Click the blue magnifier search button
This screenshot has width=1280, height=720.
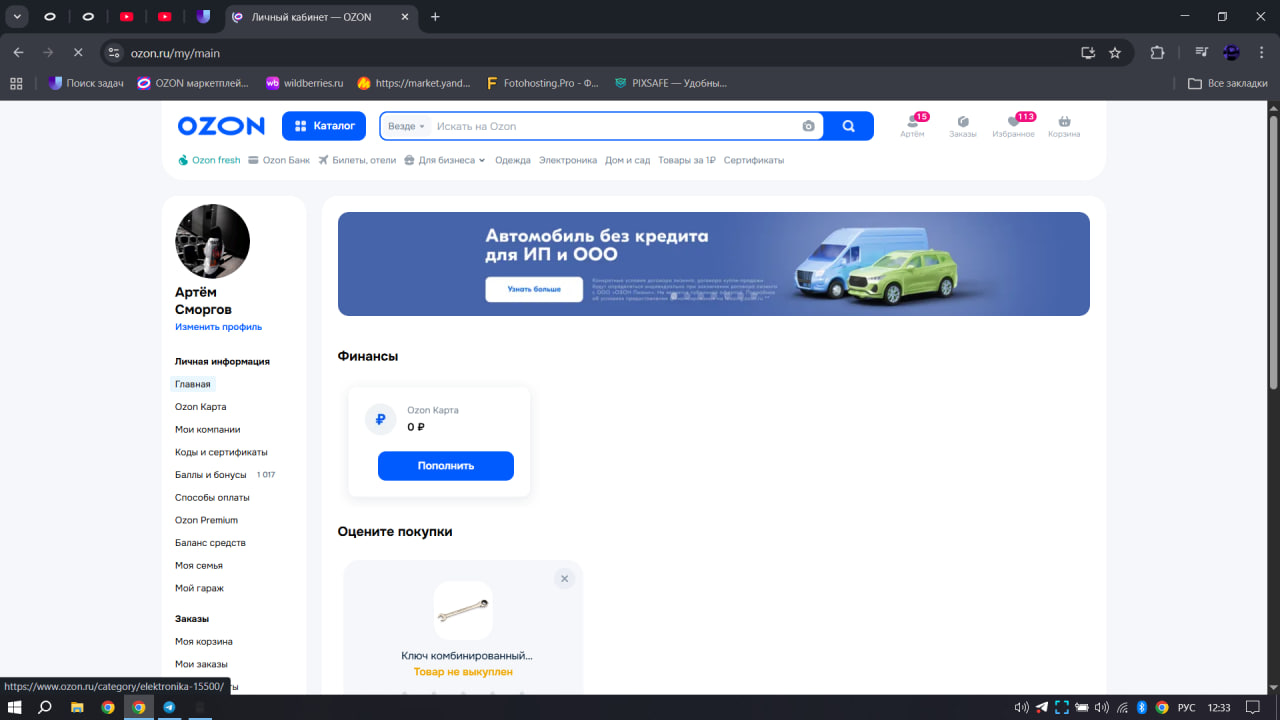[849, 126]
